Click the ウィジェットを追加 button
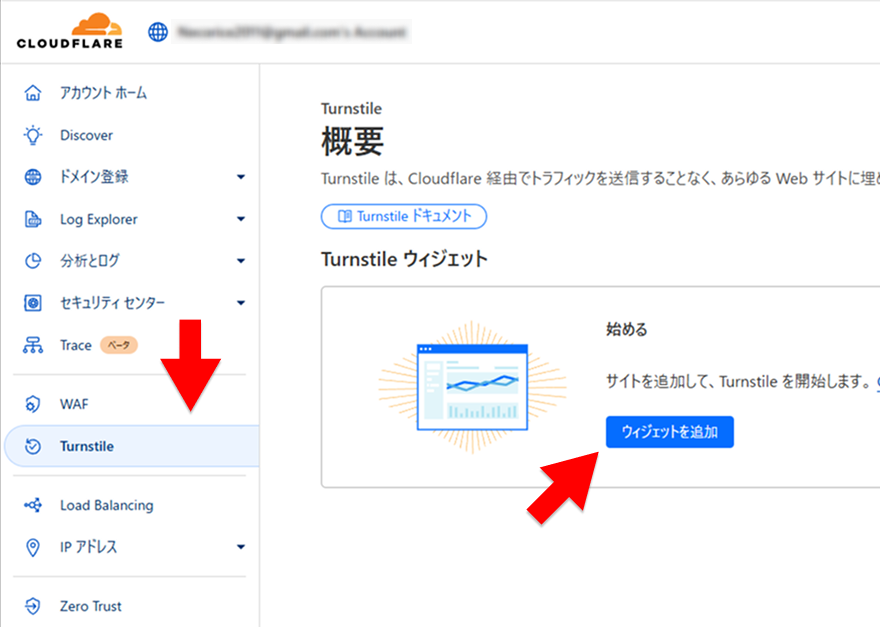 [x=669, y=431]
